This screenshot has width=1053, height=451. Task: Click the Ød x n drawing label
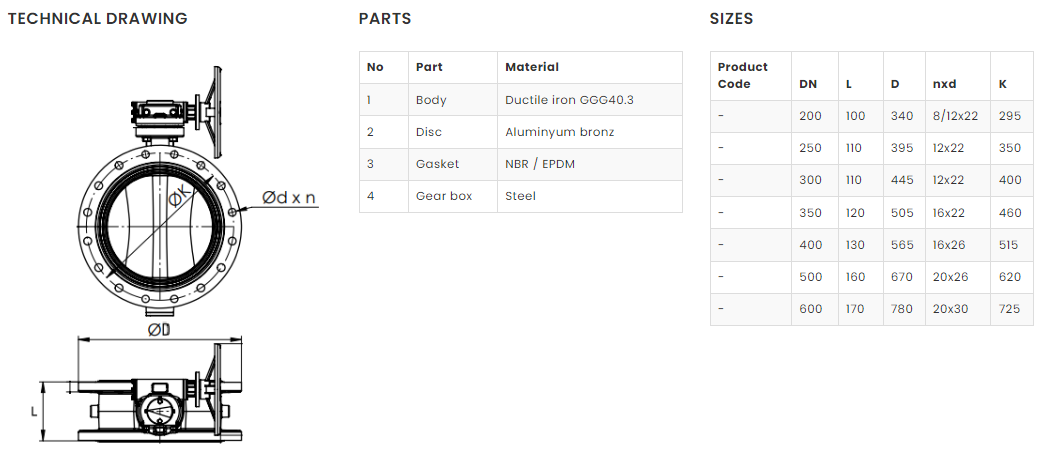(288, 197)
